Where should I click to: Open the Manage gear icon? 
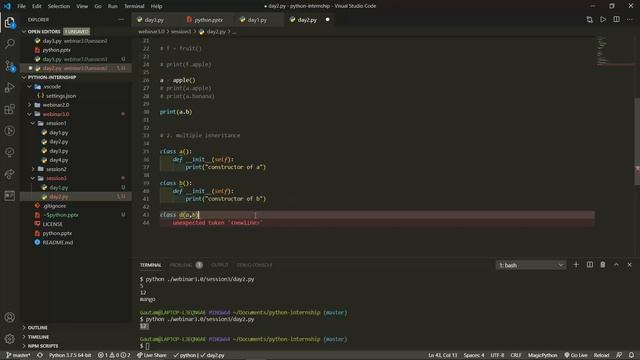[10, 338]
